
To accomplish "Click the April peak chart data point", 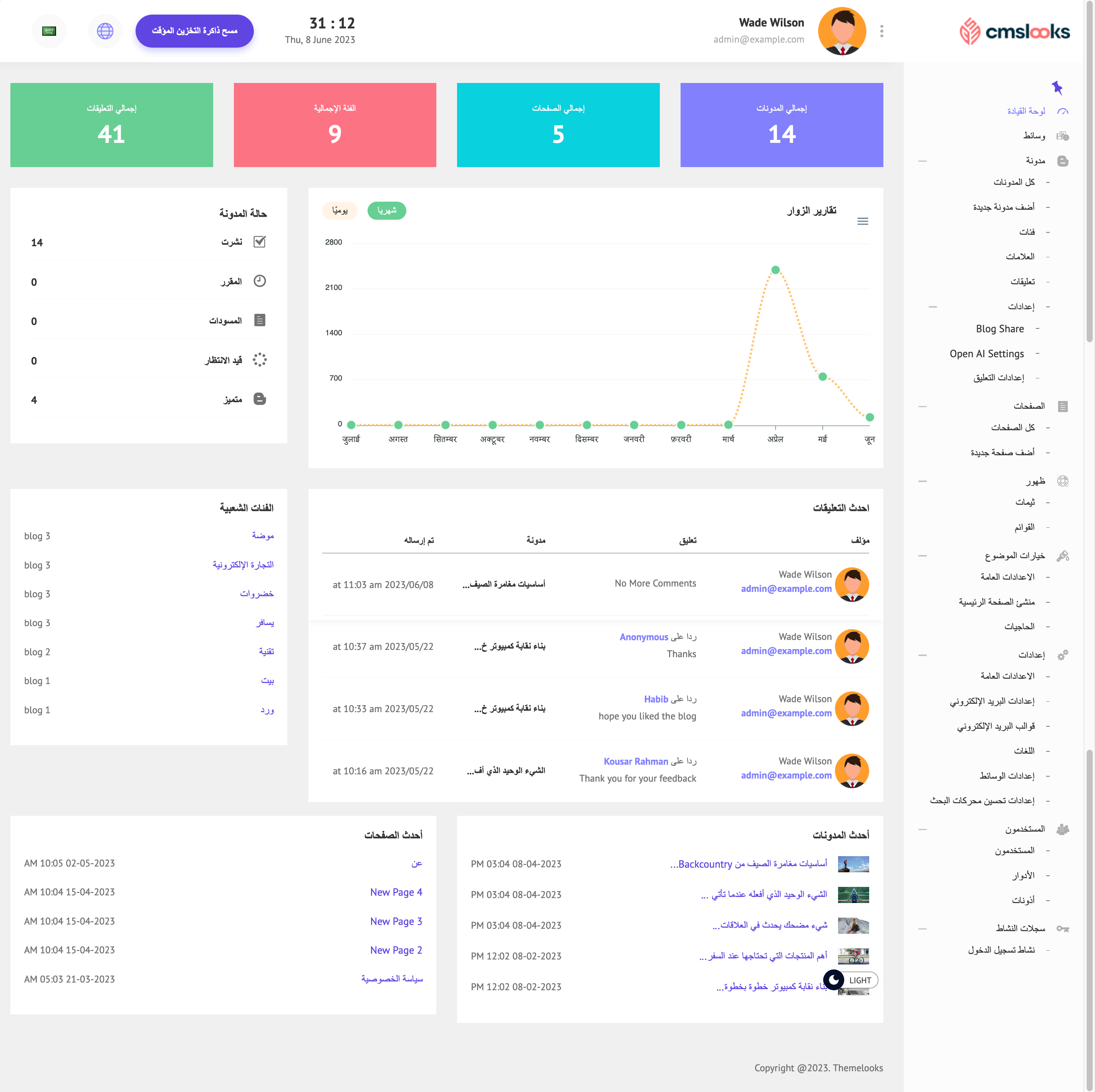I will [x=775, y=270].
